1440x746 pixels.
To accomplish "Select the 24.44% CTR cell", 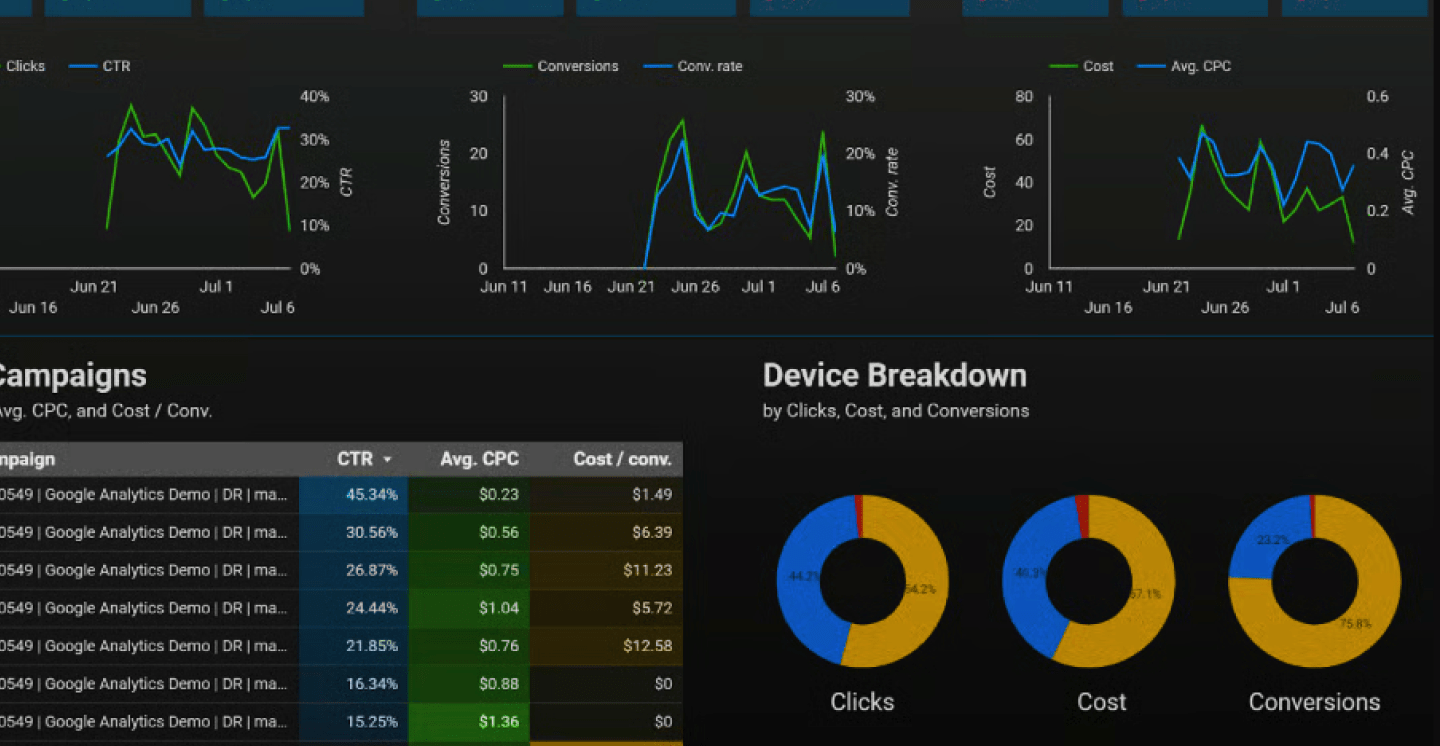I will [353, 608].
